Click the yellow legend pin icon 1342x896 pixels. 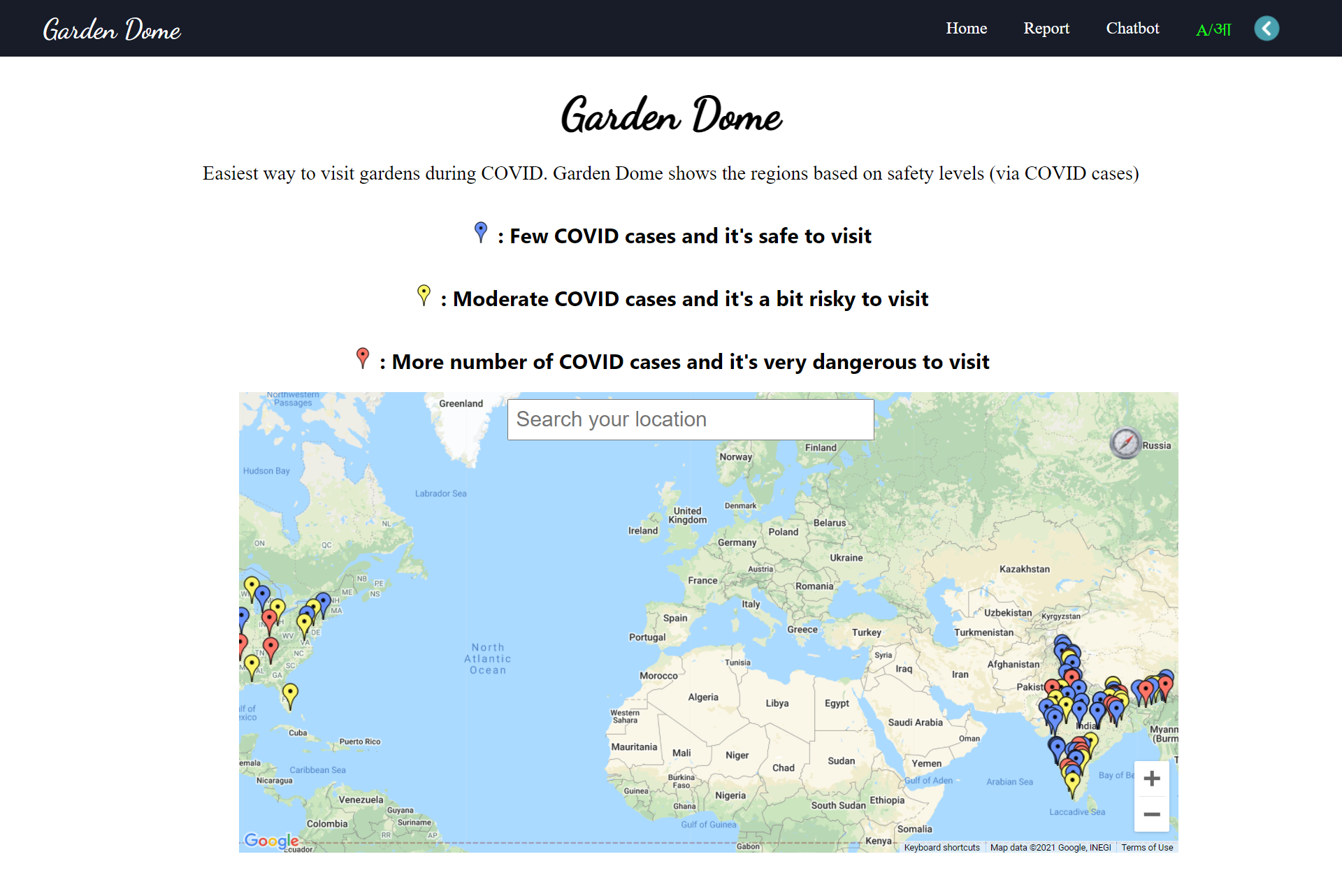click(x=424, y=294)
